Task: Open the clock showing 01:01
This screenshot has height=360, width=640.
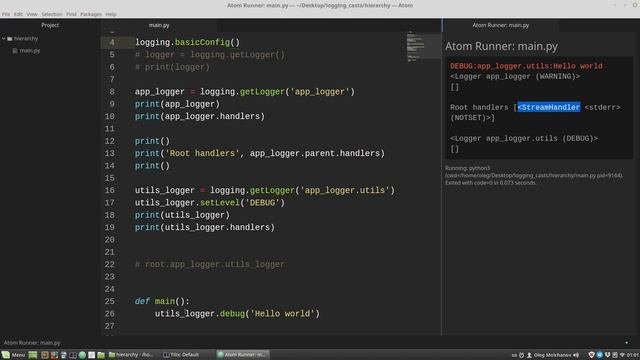Action: (633, 355)
